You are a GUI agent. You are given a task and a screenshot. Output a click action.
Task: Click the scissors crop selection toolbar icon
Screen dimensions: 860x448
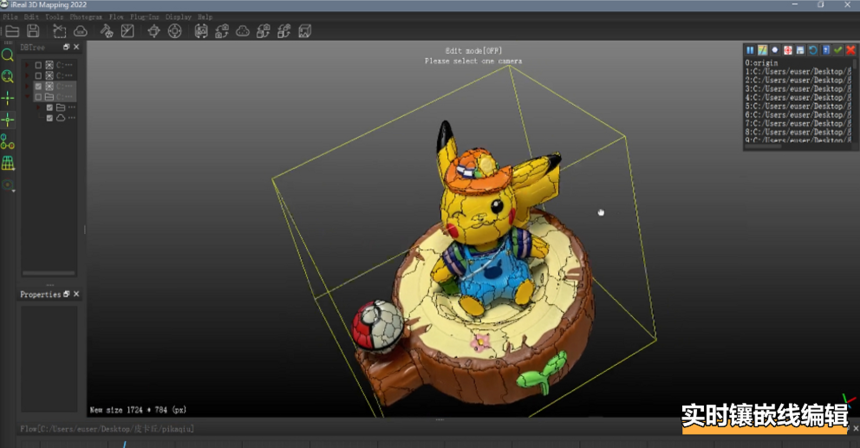point(59,31)
